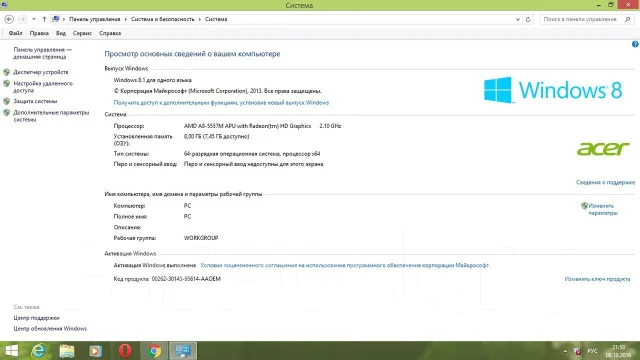Click the Control Panel taskbar button

[183, 351]
